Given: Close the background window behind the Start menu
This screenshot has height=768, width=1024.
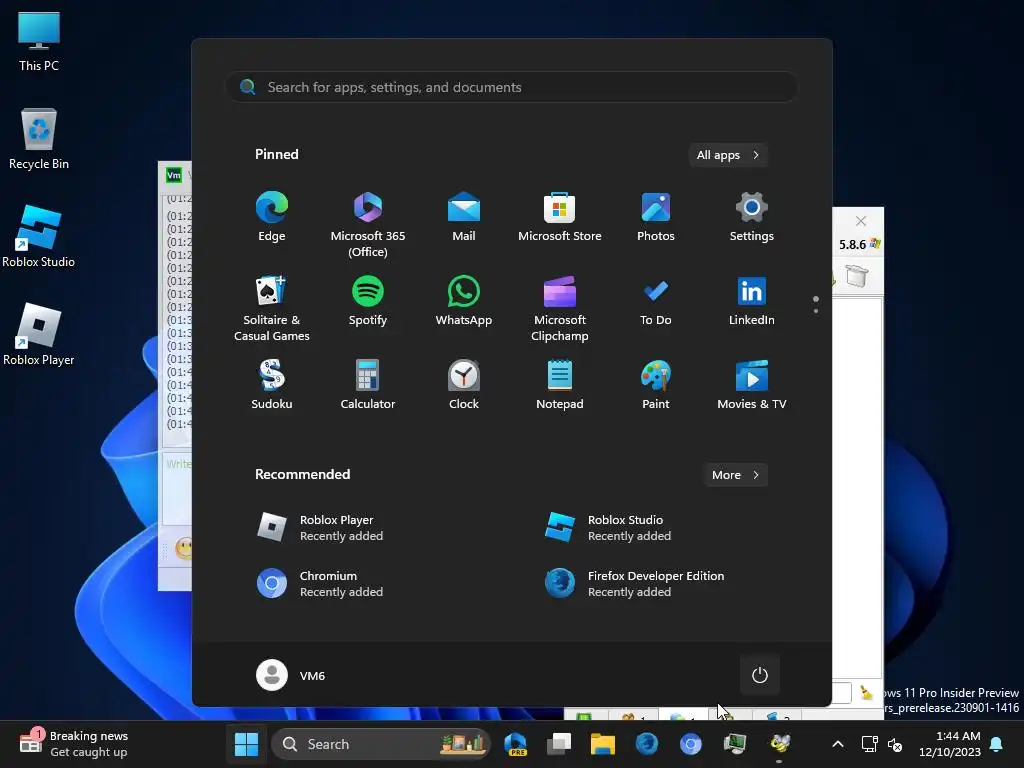Looking at the screenshot, I should click(861, 221).
